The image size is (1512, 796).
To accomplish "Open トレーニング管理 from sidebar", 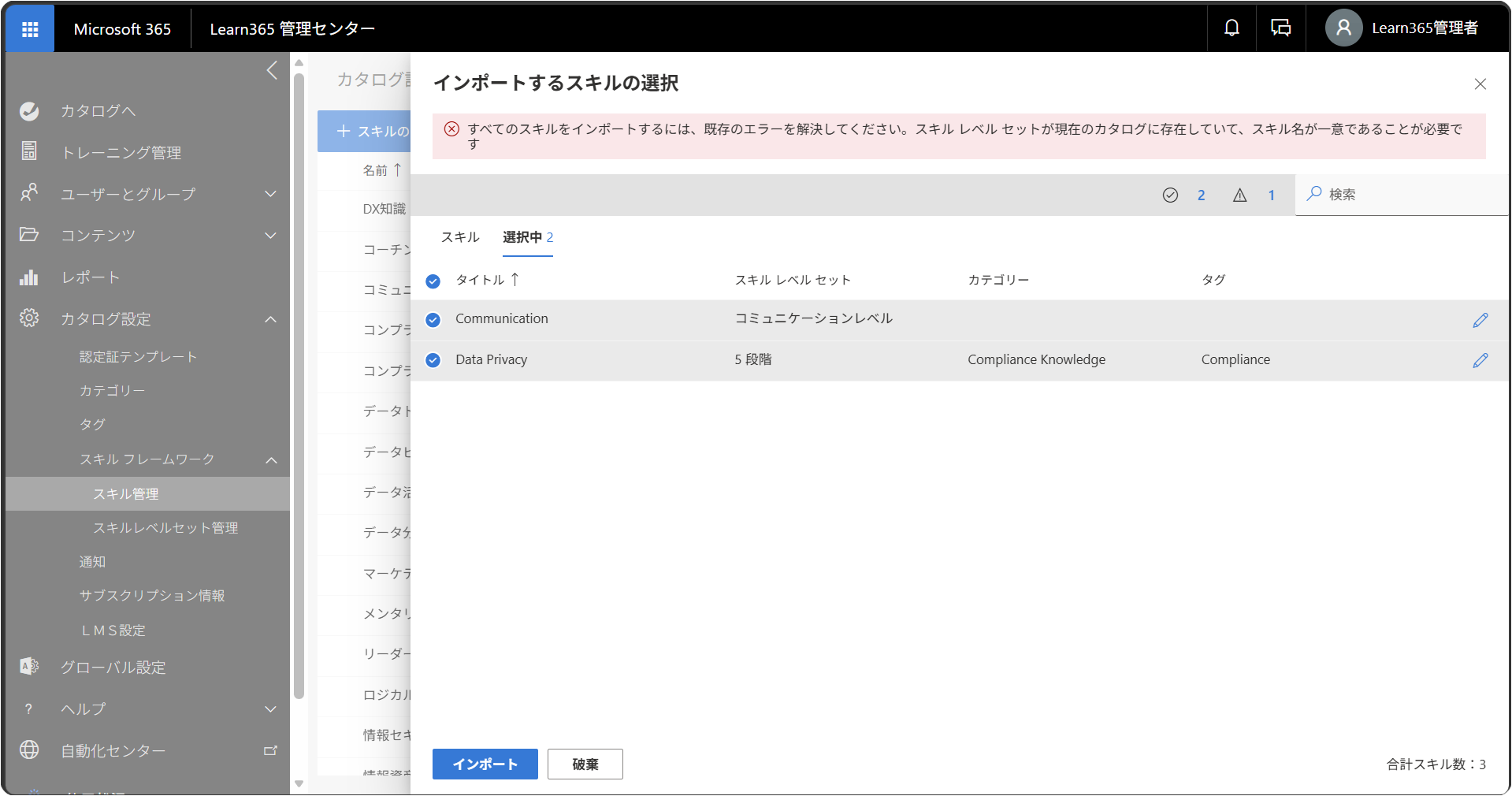I will tap(121, 153).
